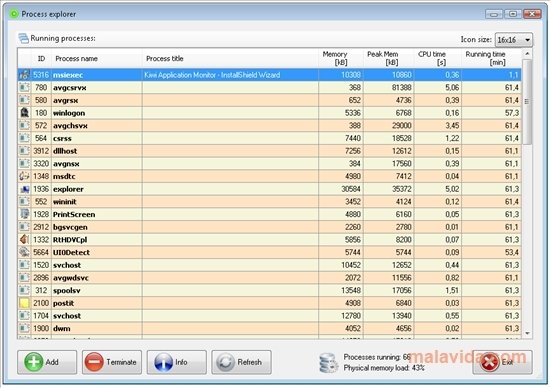This screenshot has height=388, width=550.
Task: Click the Process explorer title bar icon
Action: pos(14,14)
